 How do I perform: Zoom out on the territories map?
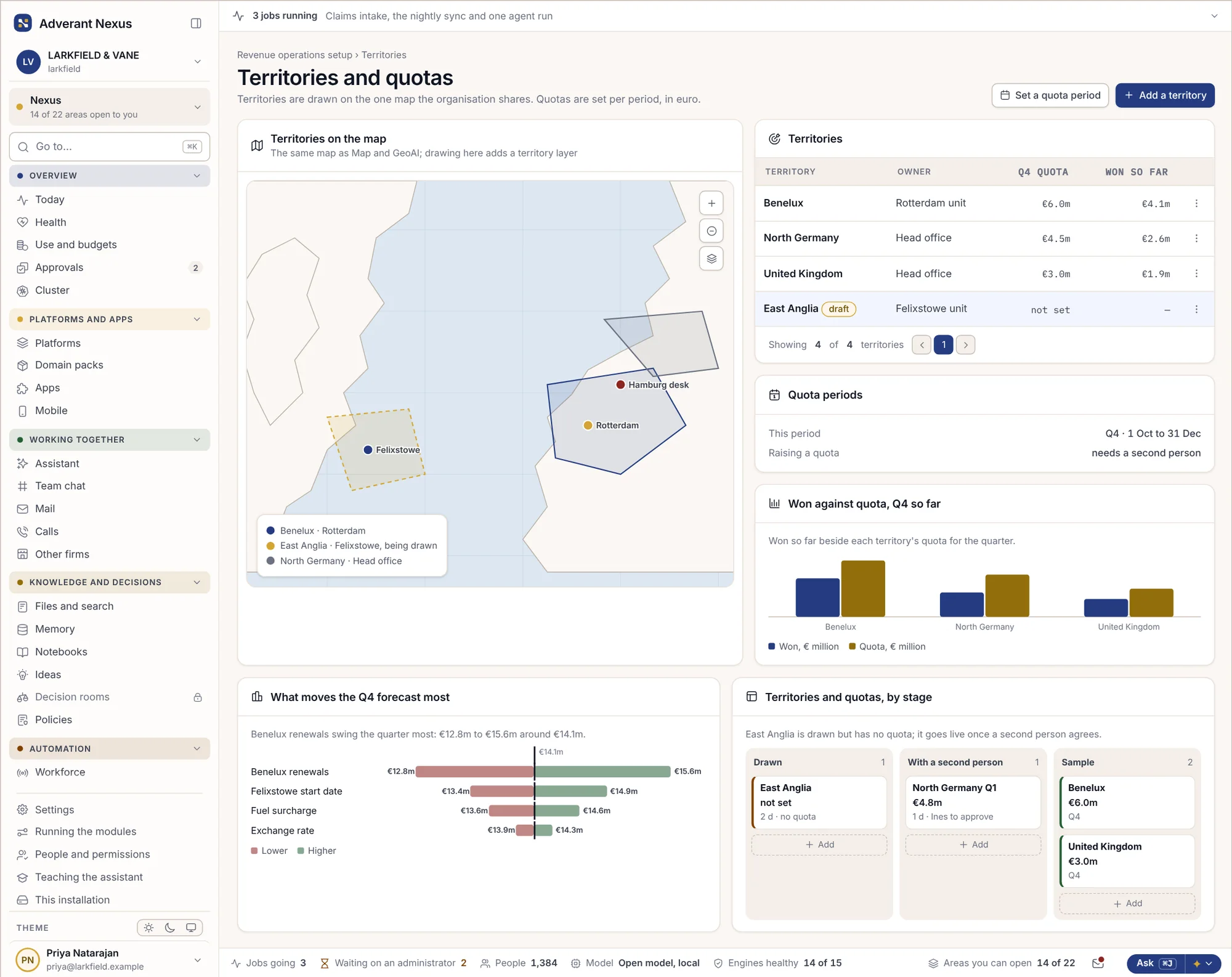pos(711,231)
